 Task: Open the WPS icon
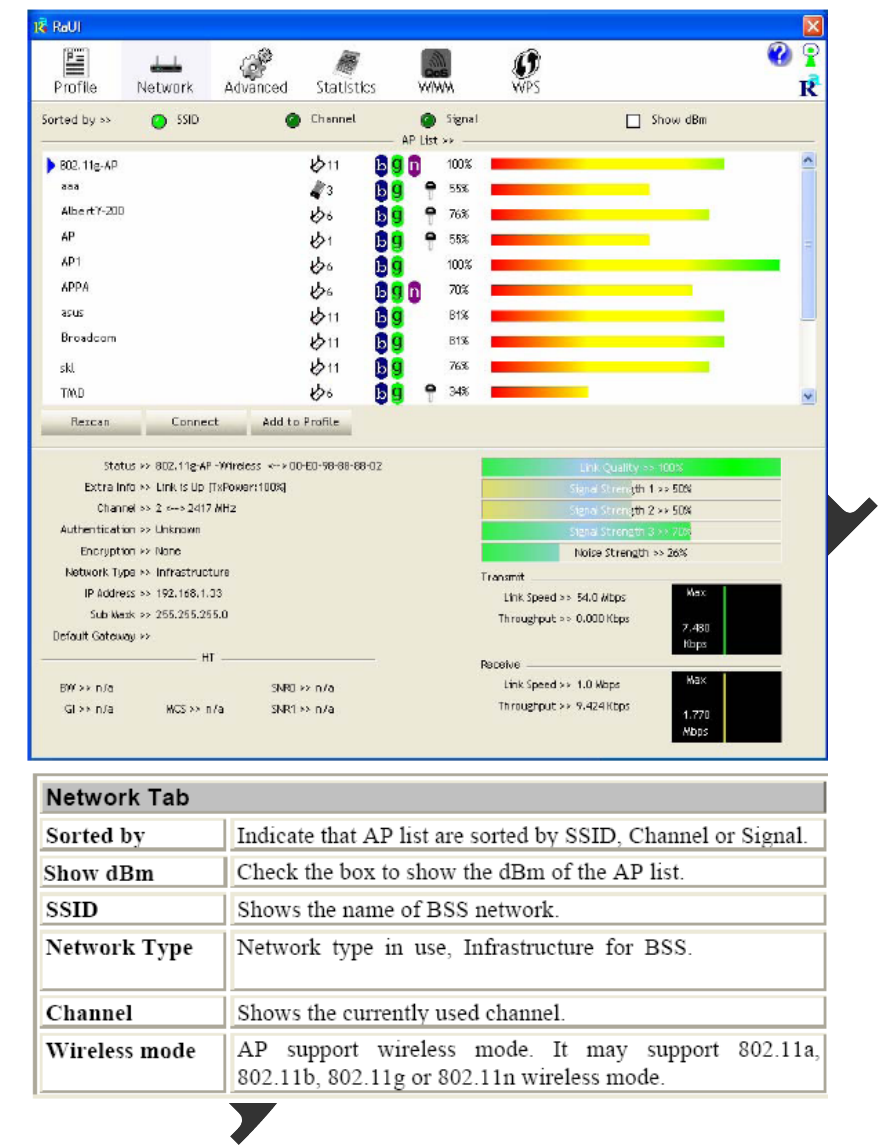pos(526,64)
